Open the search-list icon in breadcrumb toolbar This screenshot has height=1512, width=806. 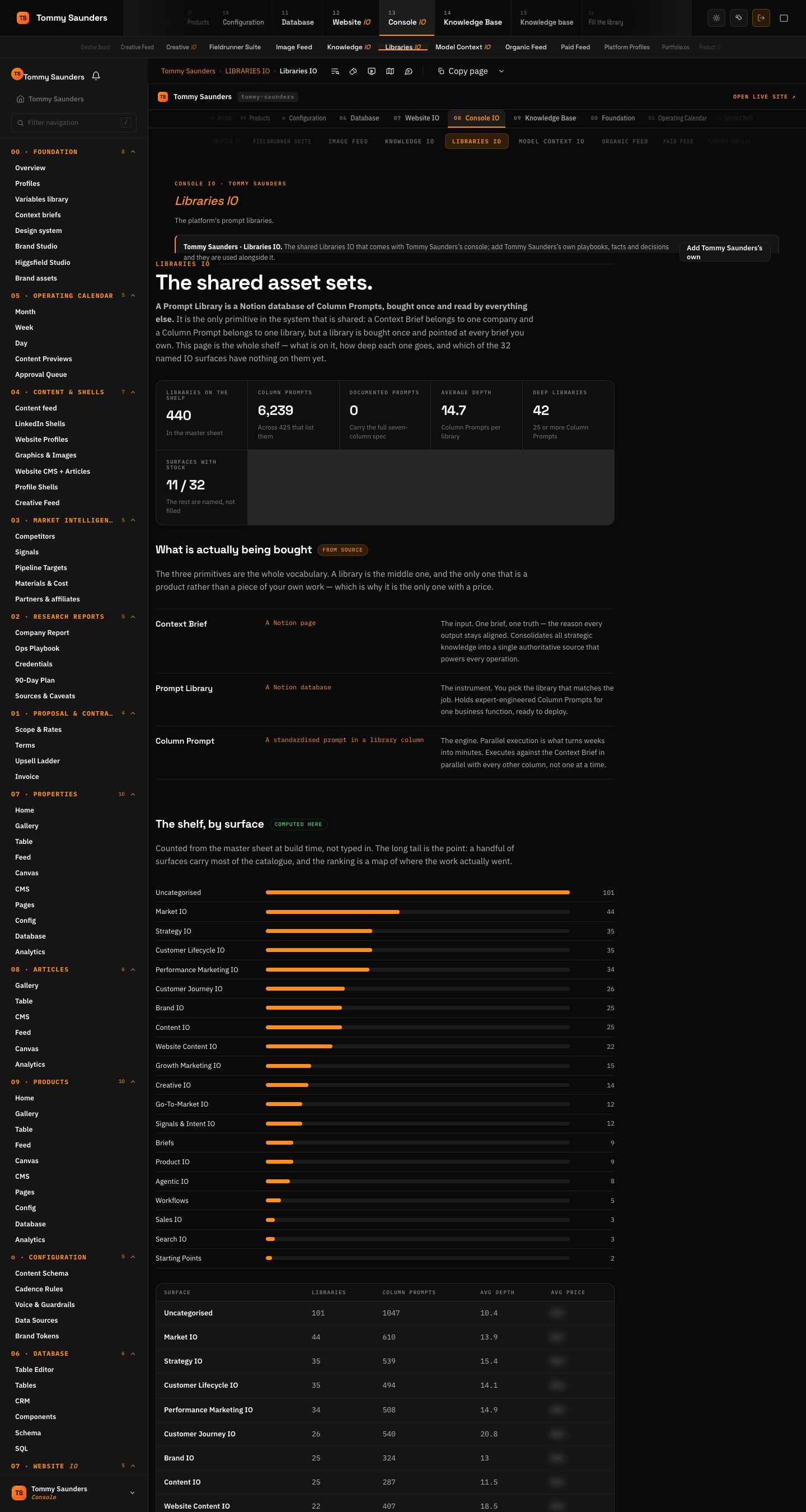click(335, 71)
